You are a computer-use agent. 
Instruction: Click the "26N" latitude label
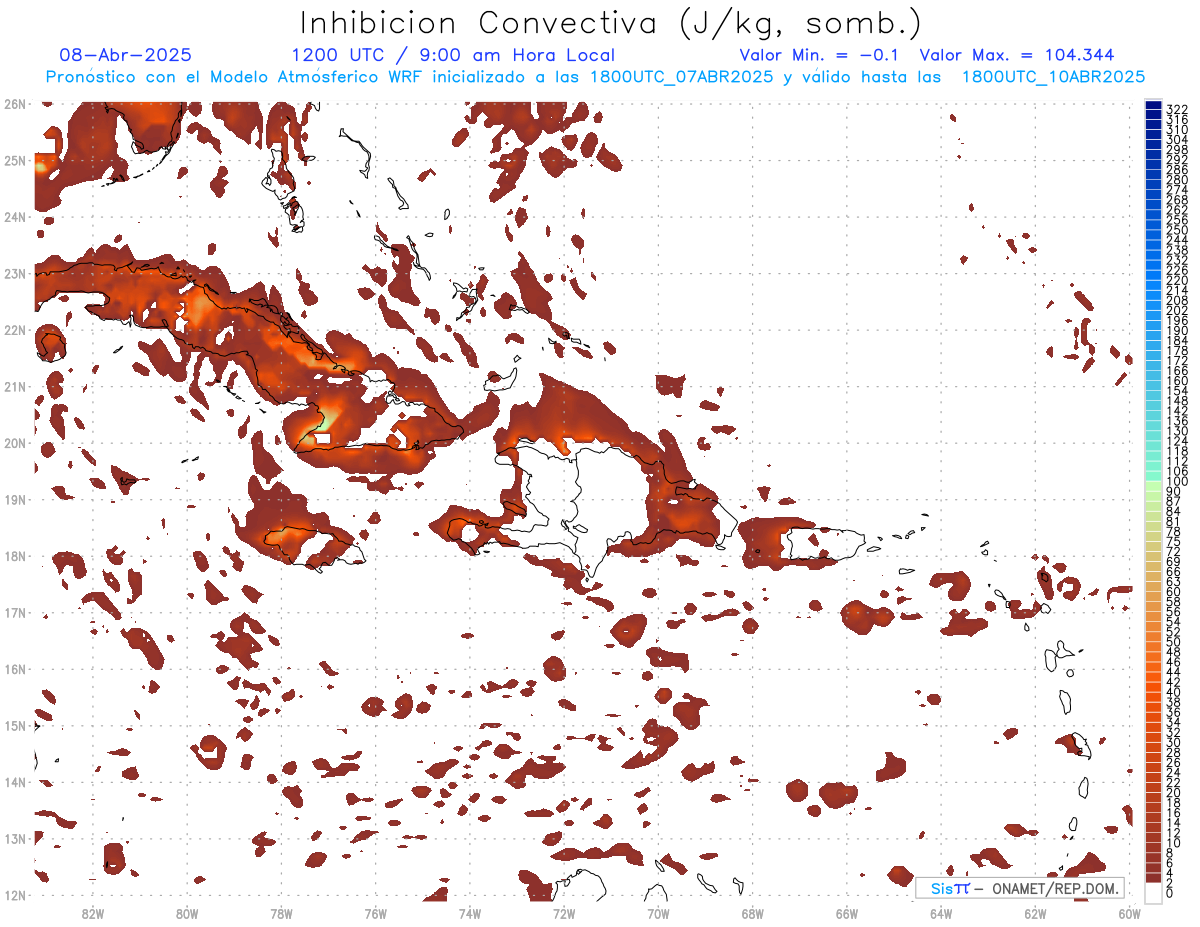coord(15,104)
